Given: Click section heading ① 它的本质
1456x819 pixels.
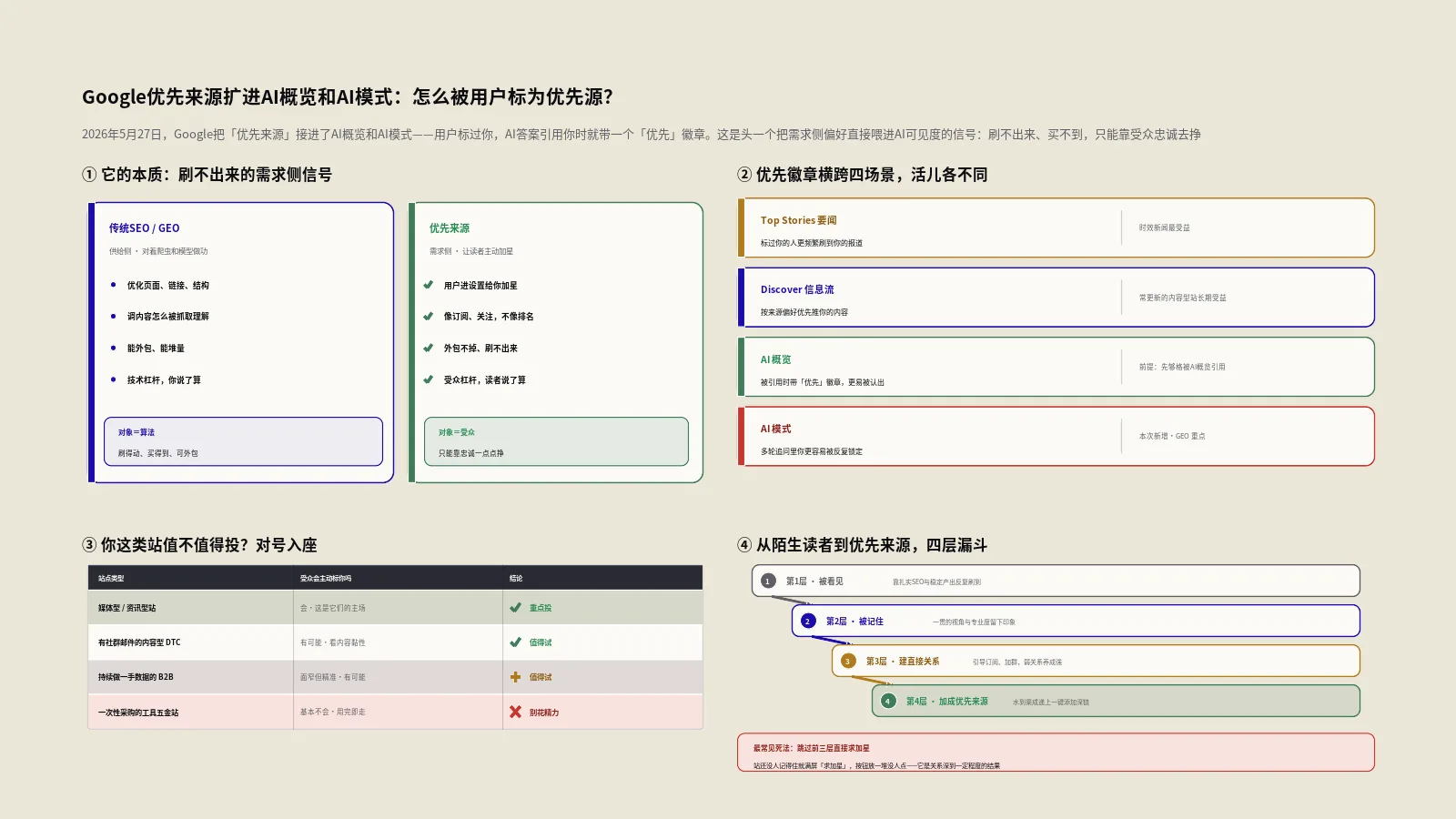Looking at the screenshot, I should pyautogui.click(x=207, y=175).
